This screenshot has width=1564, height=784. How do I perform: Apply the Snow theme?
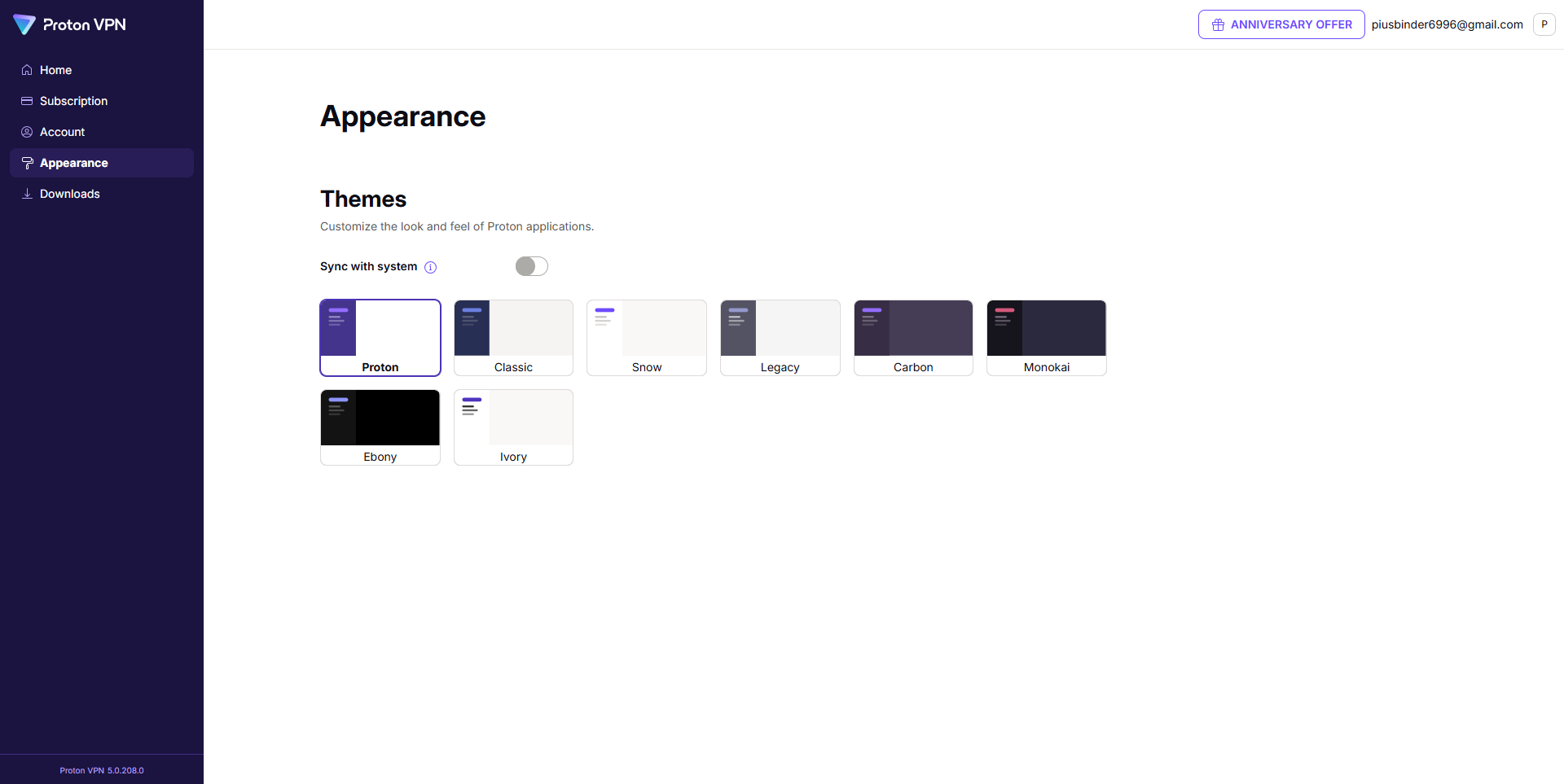pyautogui.click(x=647, y=338)
